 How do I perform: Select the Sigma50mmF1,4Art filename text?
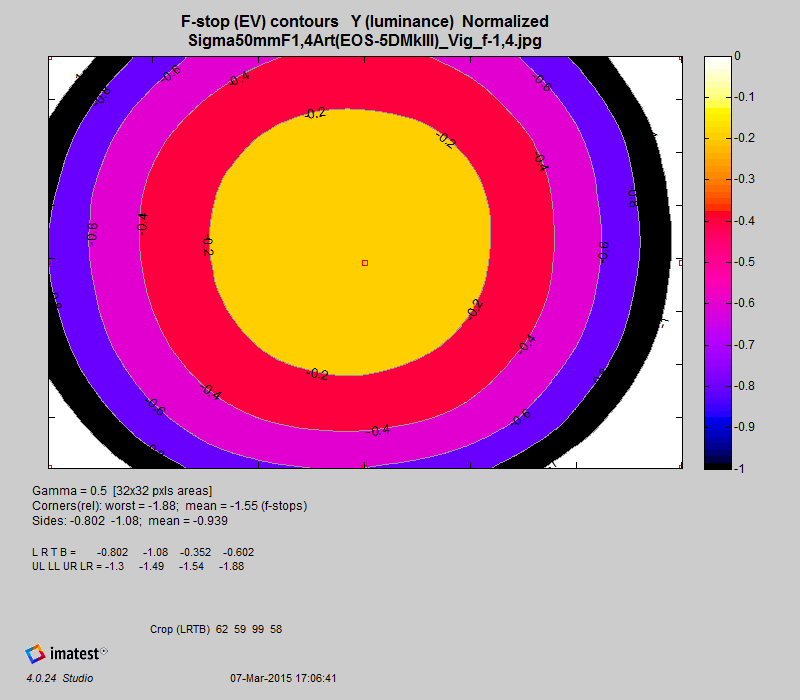click(365, 40)
